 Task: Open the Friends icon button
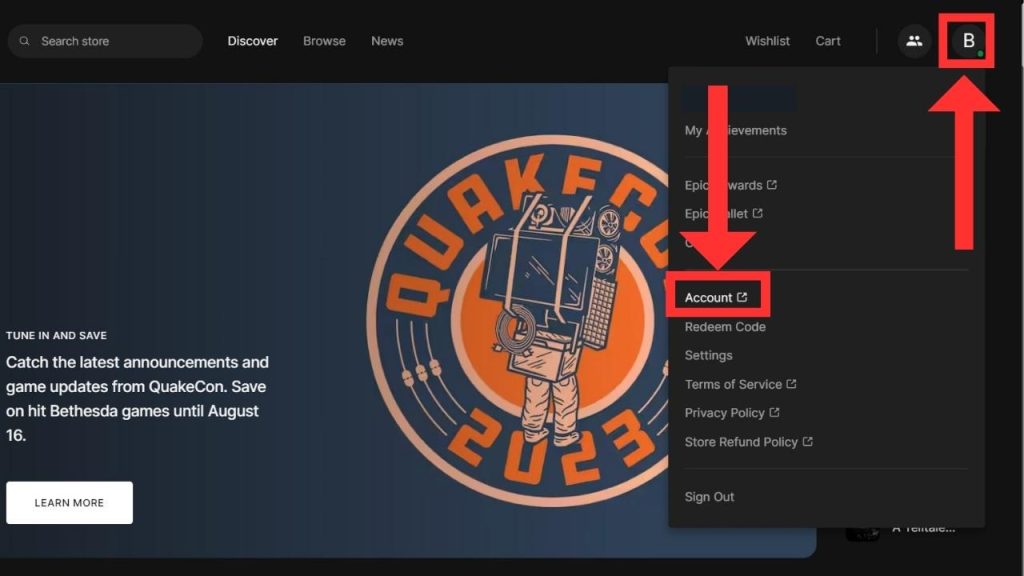click(914, 41)
